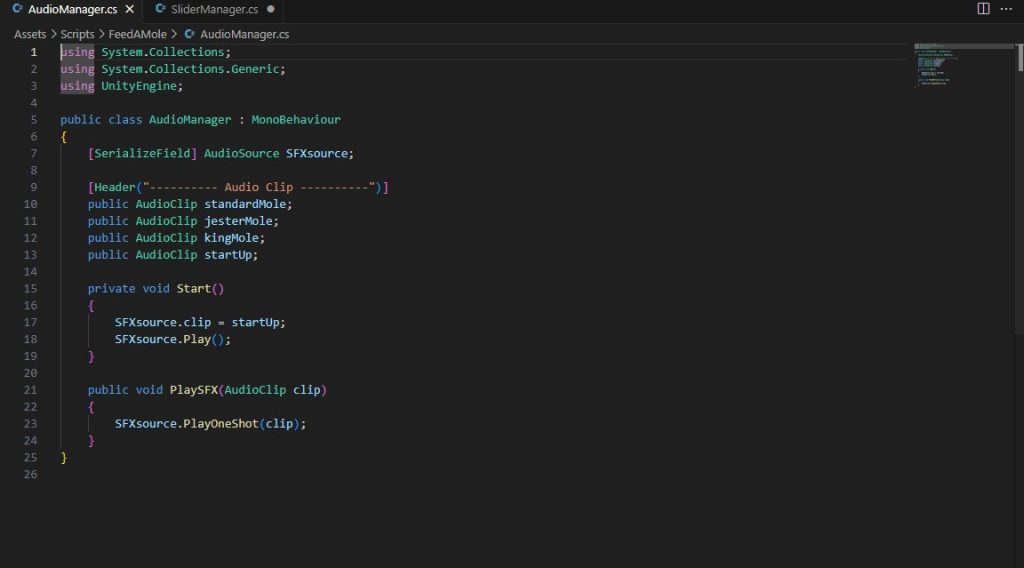Click 'UnityEngine' in the using statement
The image size is (1024, 568).
pyautogui.click(x=138, y=86)
